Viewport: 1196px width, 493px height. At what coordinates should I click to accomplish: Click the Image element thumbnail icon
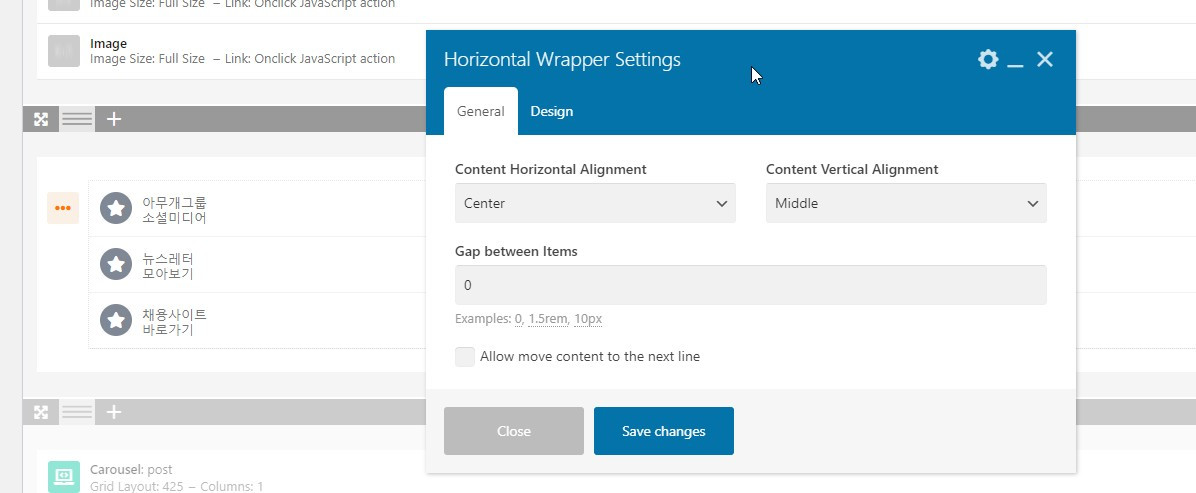[x=63, y=51]
